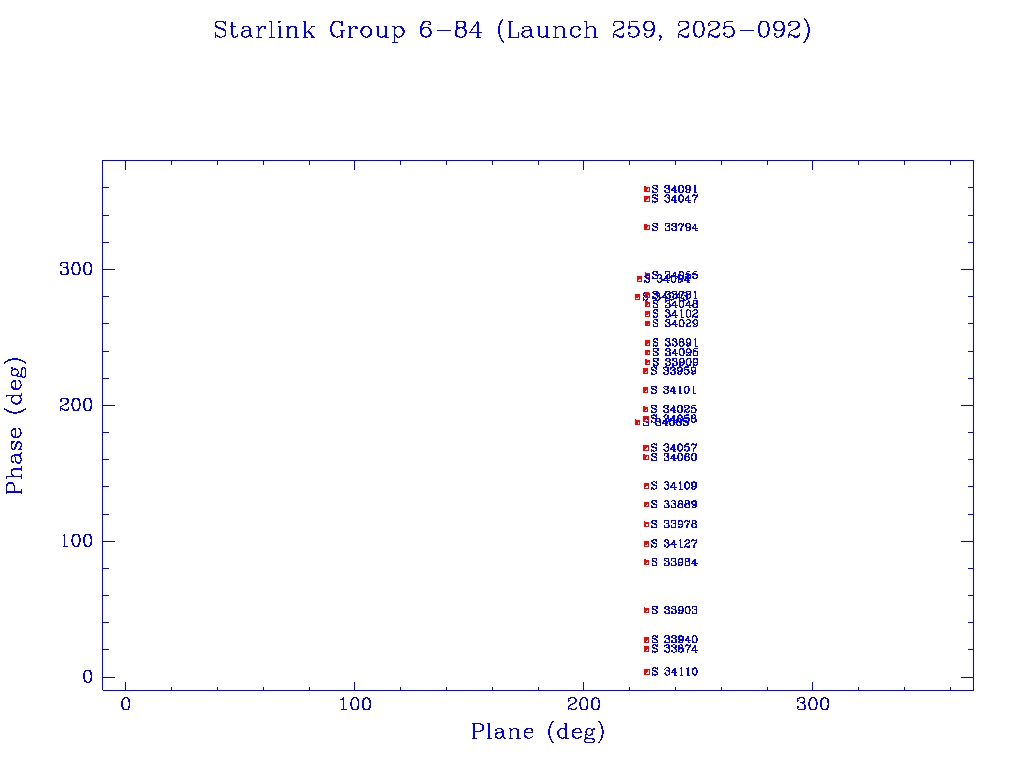The height and width of the screenshot is (768, 1024).
Task: Select the red marker next to S 34127
Action: [647, 544]
